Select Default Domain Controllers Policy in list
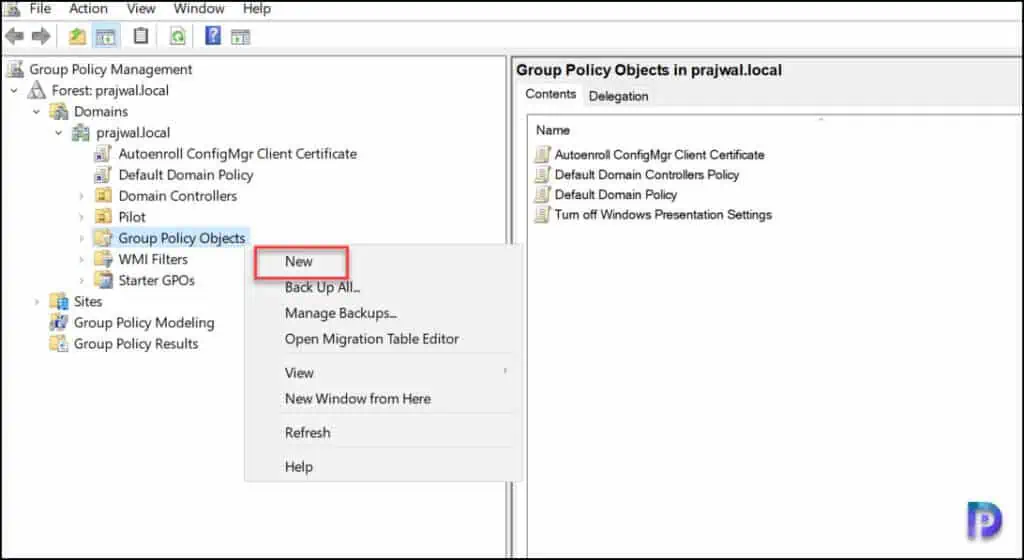1024x560 pixels. point(647,174)
